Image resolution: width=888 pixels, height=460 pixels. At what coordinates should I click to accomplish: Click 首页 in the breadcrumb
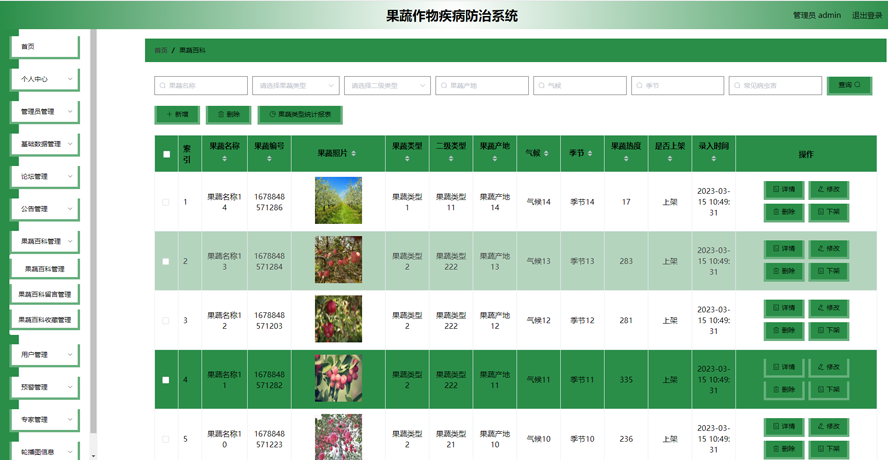161,50
